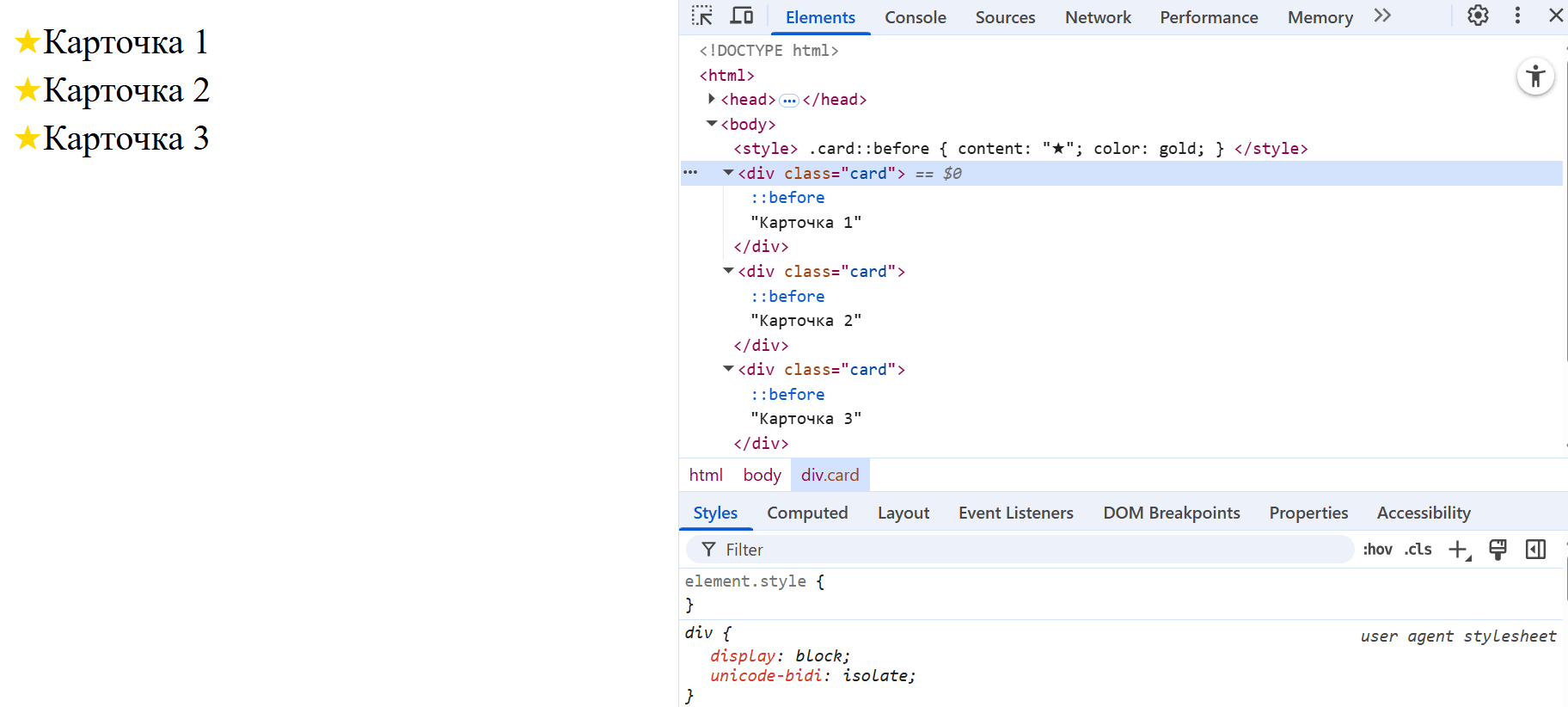Click the element.style rule block
The width and height of the screenshot is (1568, 707).
1122,593
